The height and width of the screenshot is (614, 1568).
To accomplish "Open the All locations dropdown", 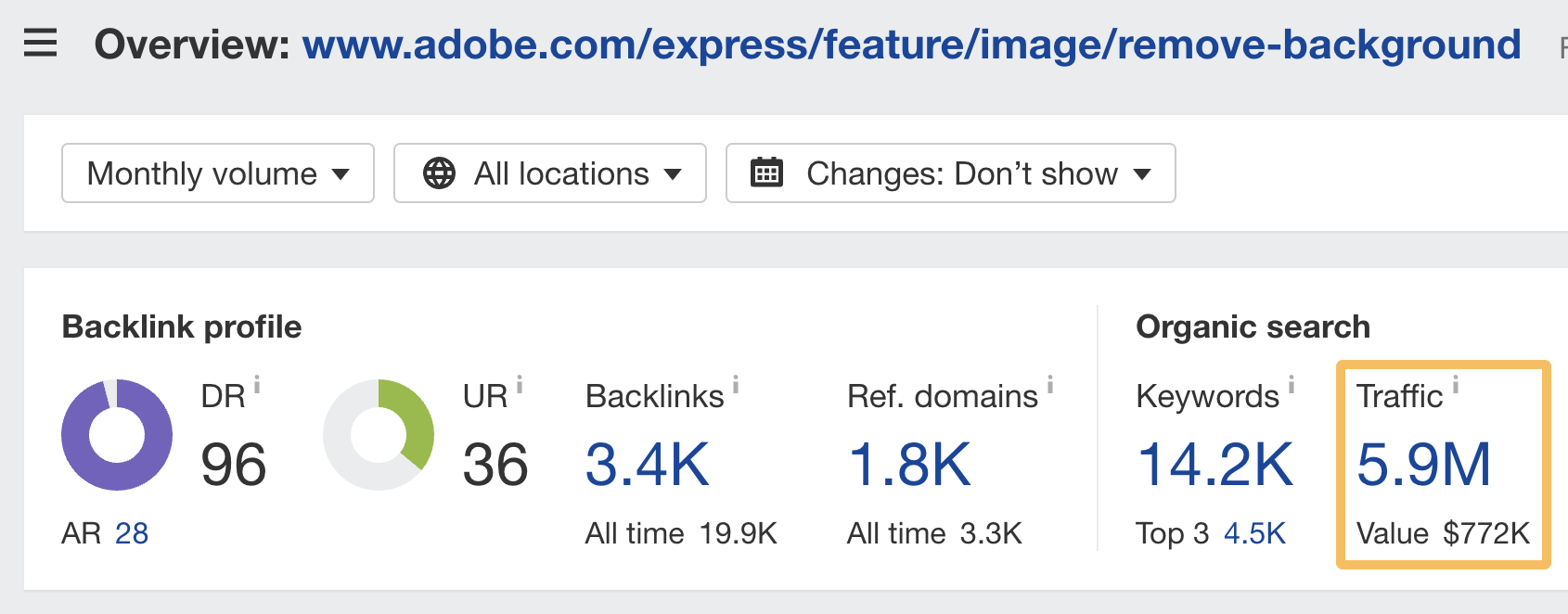I will point(549,173).
